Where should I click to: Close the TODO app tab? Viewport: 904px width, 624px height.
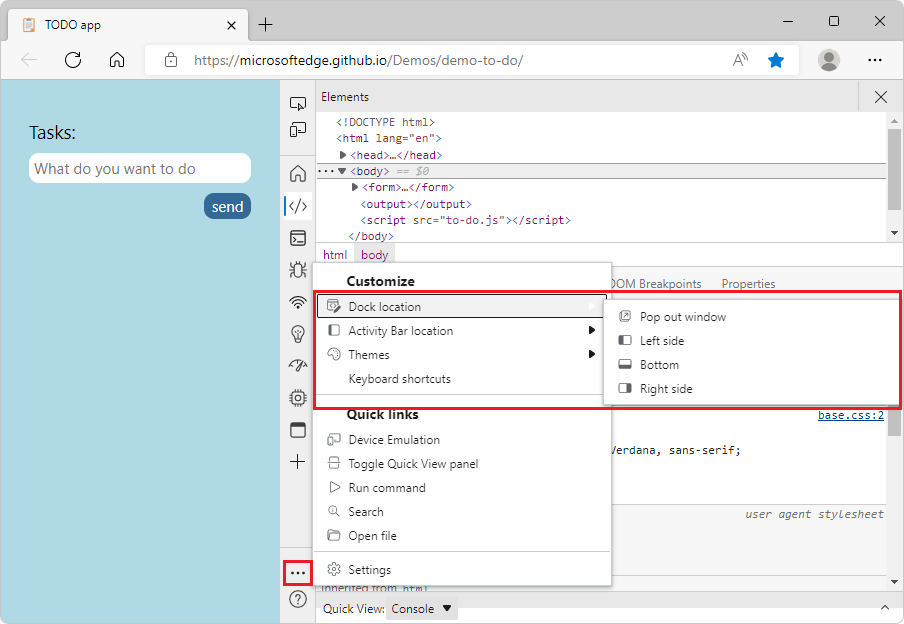click(231, 25)
